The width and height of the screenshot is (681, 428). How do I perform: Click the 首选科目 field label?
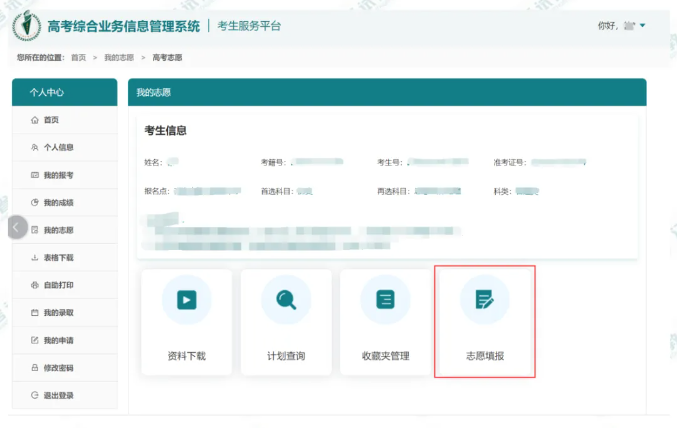click(277, 191)
